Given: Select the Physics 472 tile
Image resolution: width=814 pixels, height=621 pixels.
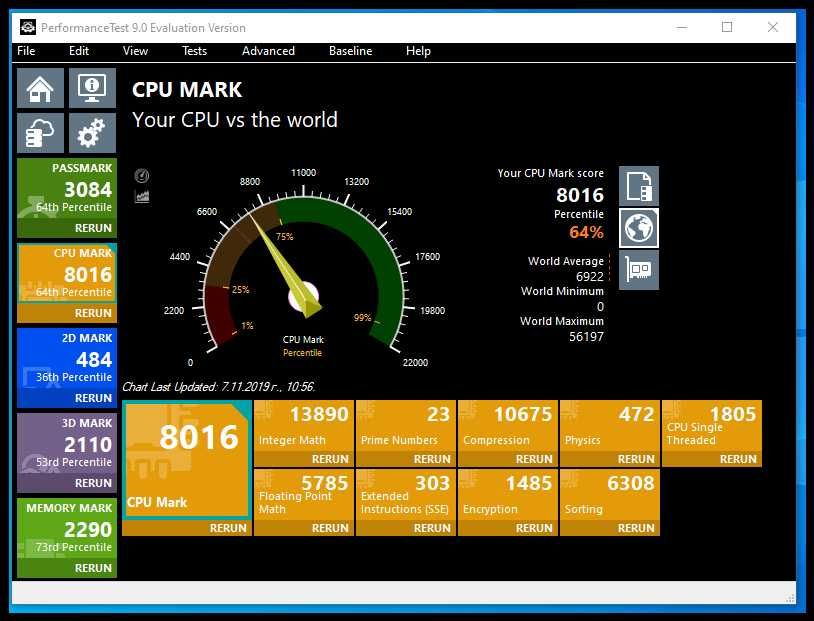Looking at the screenshot, I should [610, 426].
